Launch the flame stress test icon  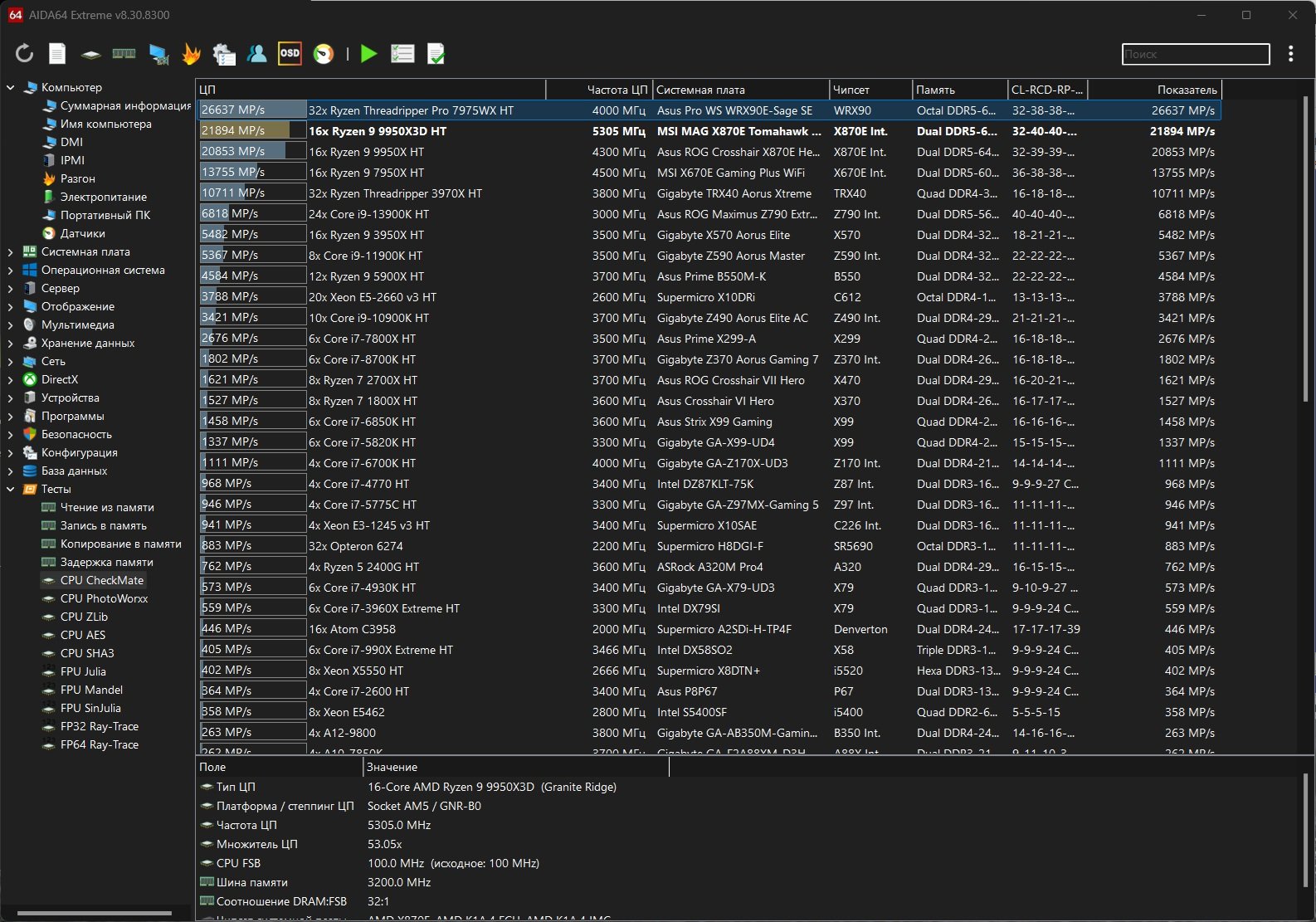(192, 54)
